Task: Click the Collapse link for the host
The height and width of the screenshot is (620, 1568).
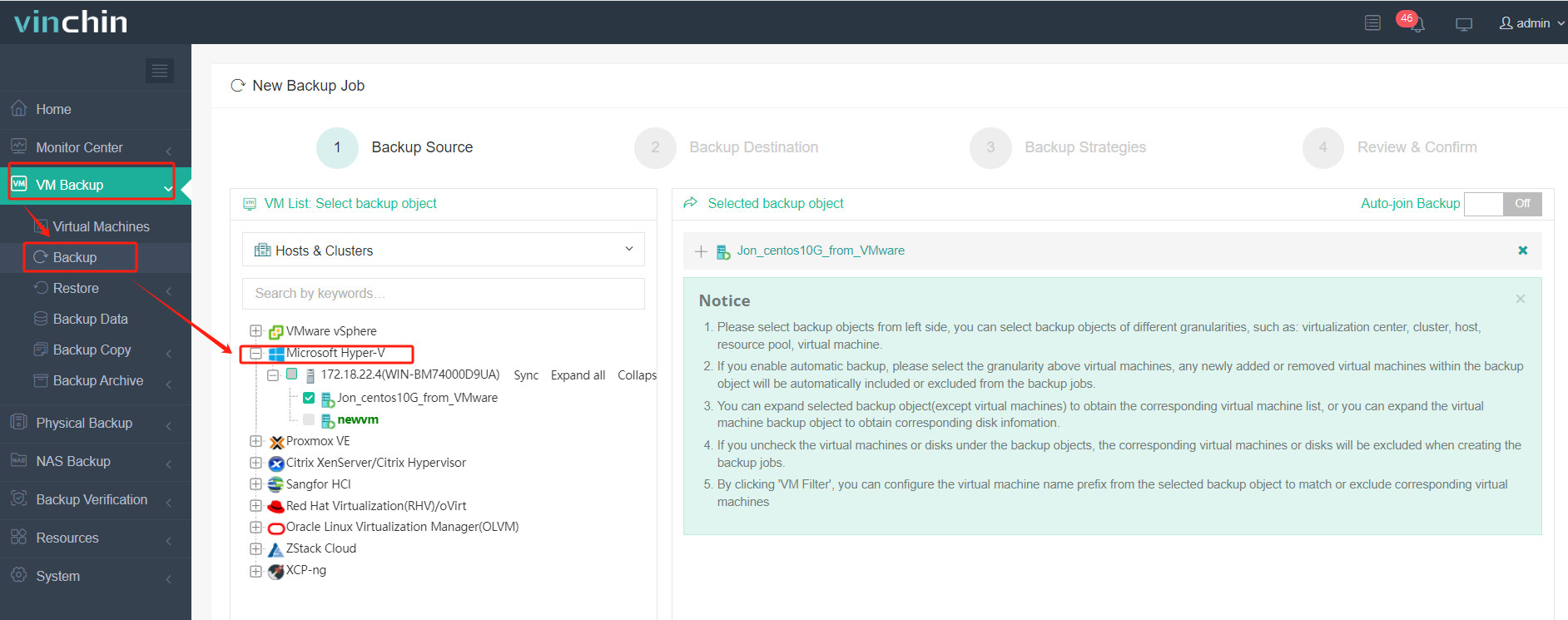Action: (637, 375)
